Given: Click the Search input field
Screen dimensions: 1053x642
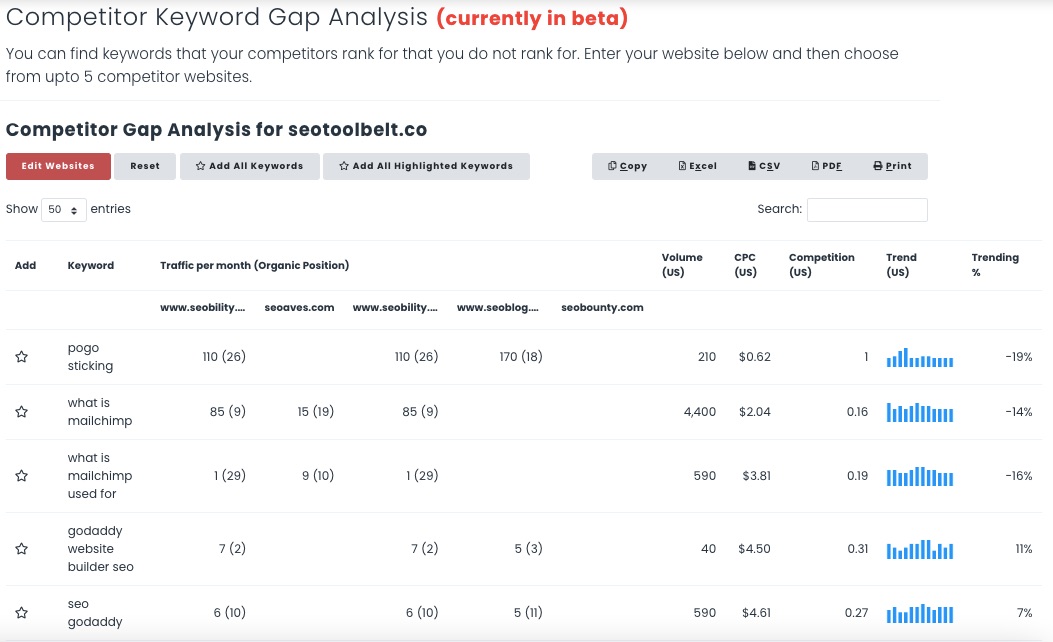Looking at the screenshot, I should pos(867,210).
